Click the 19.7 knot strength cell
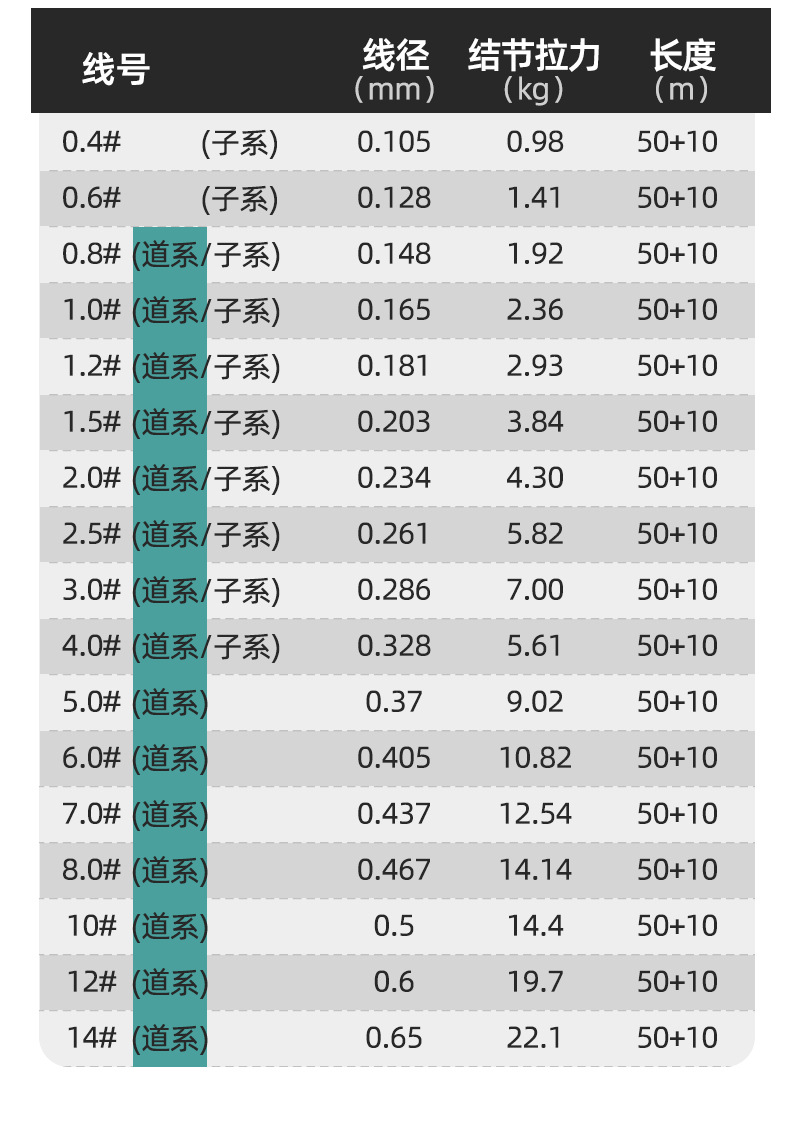 click(x=535, y=982)
